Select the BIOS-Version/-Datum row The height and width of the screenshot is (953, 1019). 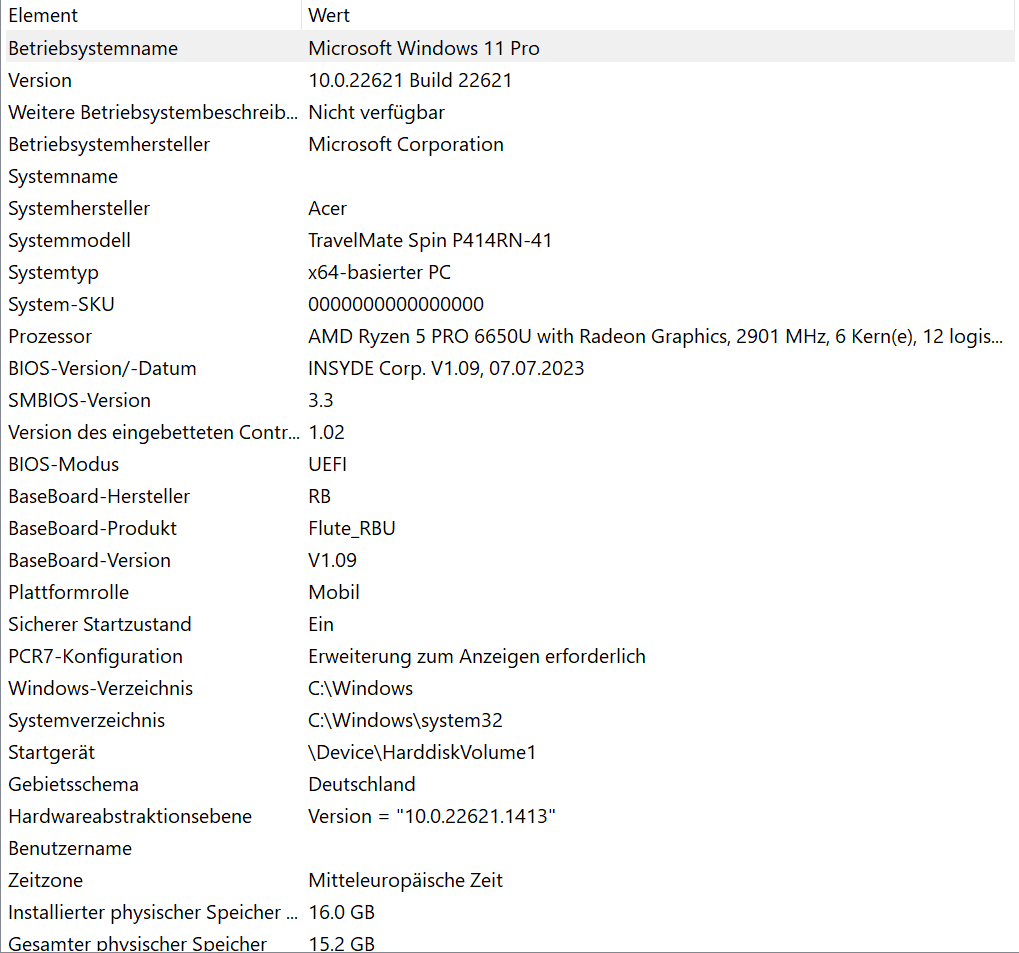coord(510,369)
